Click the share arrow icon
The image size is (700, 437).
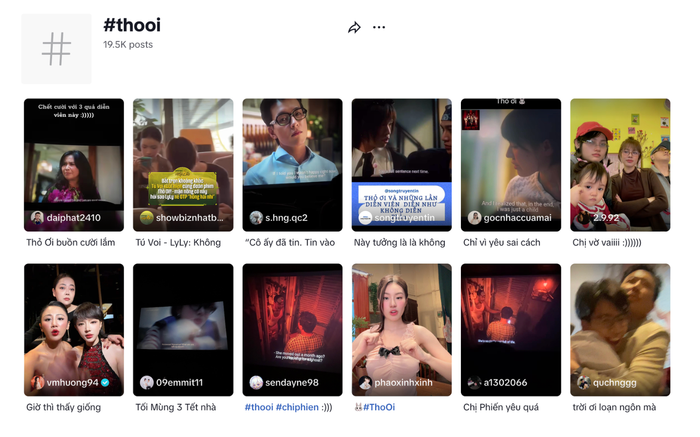tap(354, 28)
